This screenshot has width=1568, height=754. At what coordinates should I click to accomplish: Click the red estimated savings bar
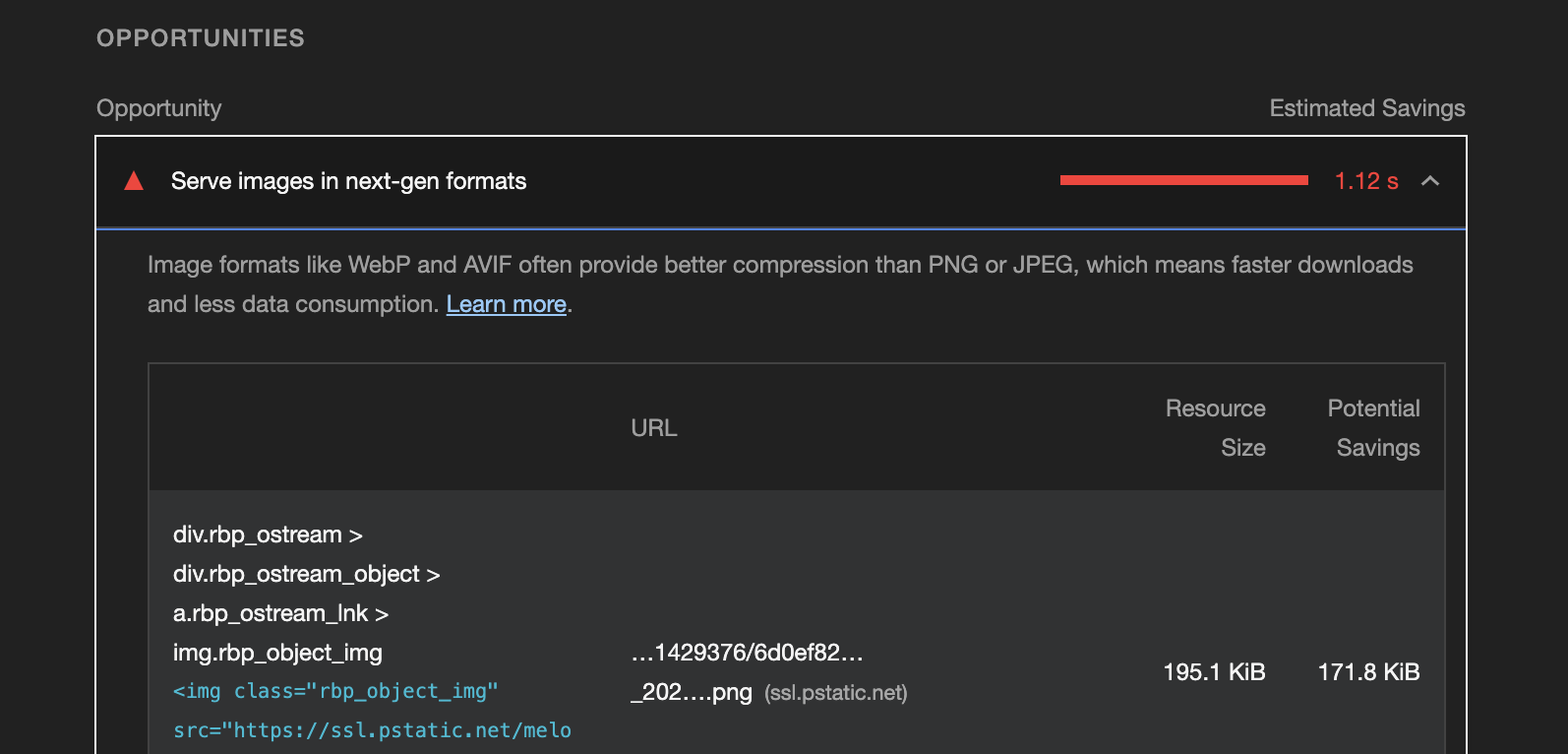pyautogui.click(x=1184, y=180)
